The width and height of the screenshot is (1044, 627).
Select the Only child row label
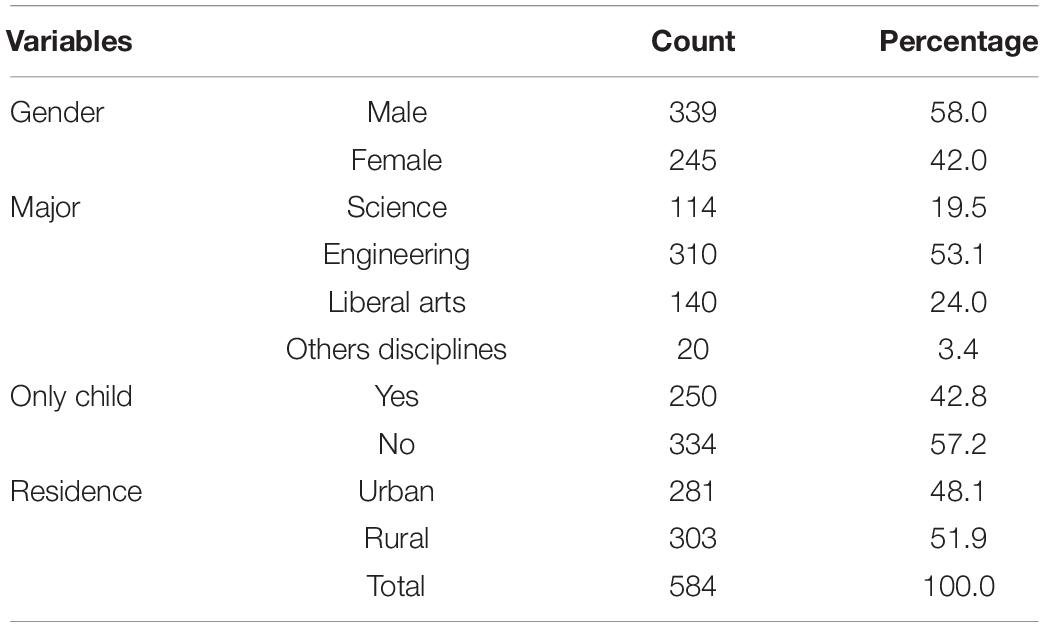pos(71,397)
